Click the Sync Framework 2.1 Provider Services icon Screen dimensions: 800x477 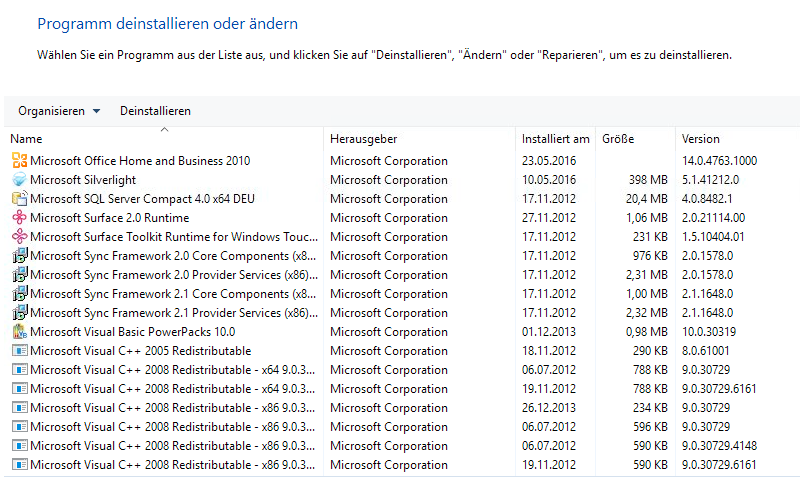click(x=19, y=312)
